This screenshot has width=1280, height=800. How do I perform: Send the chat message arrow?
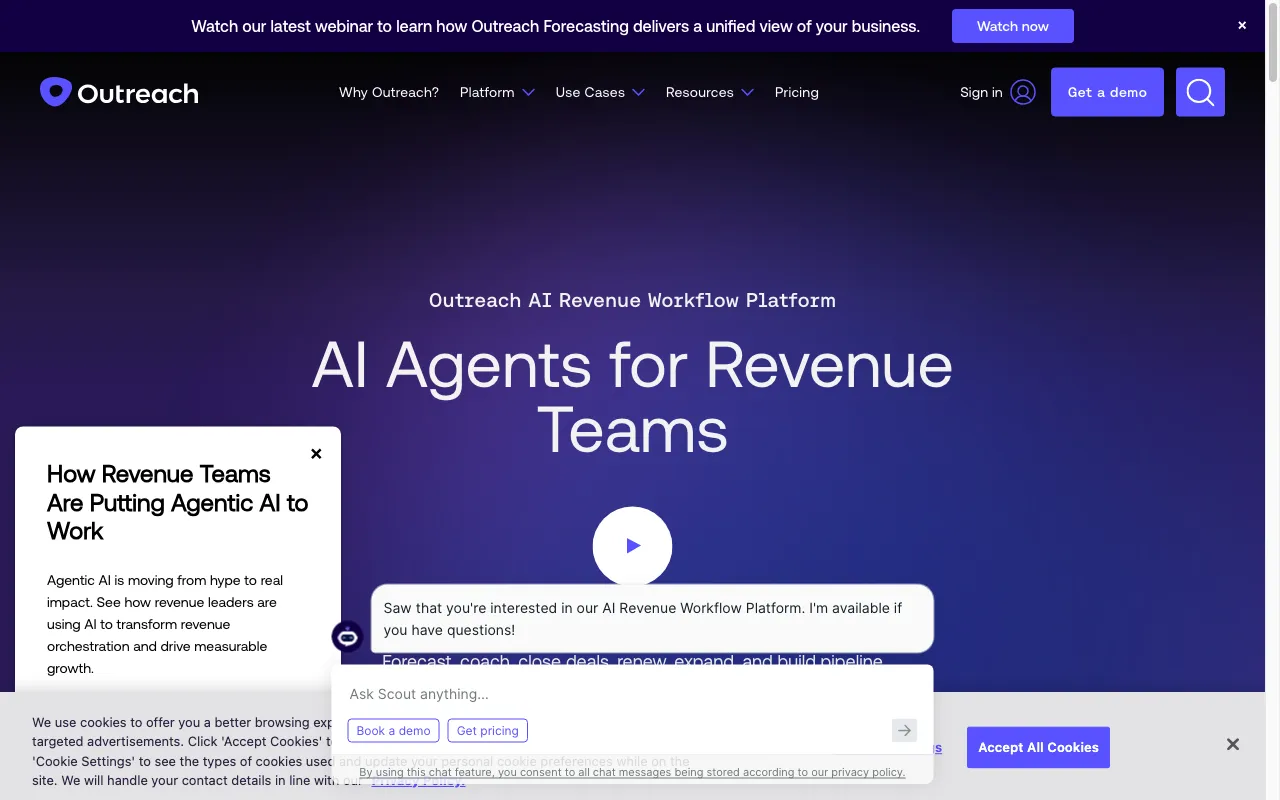tap(904, 731)
